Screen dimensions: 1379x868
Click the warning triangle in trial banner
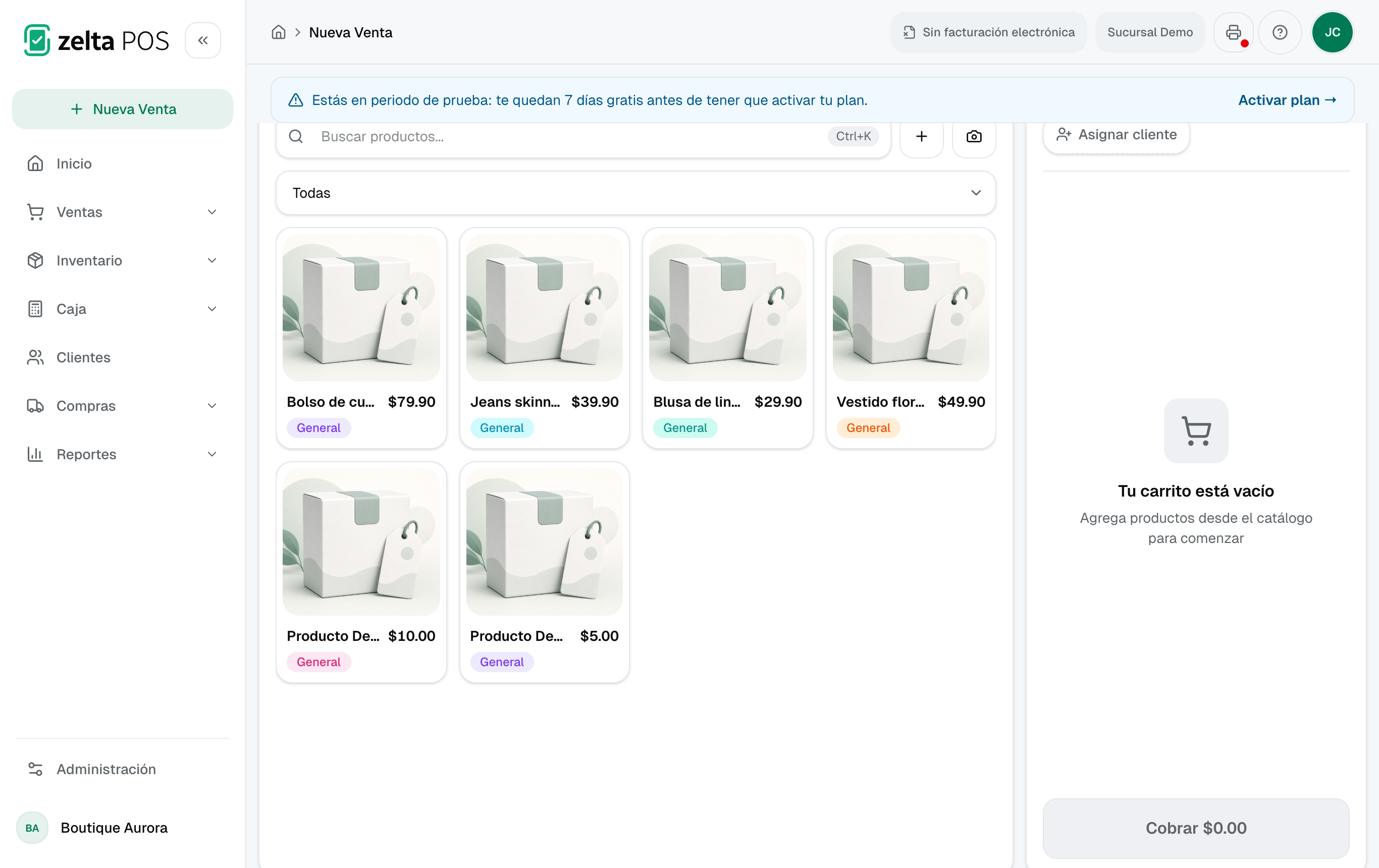pyautogui.click(x=295, y=100)
